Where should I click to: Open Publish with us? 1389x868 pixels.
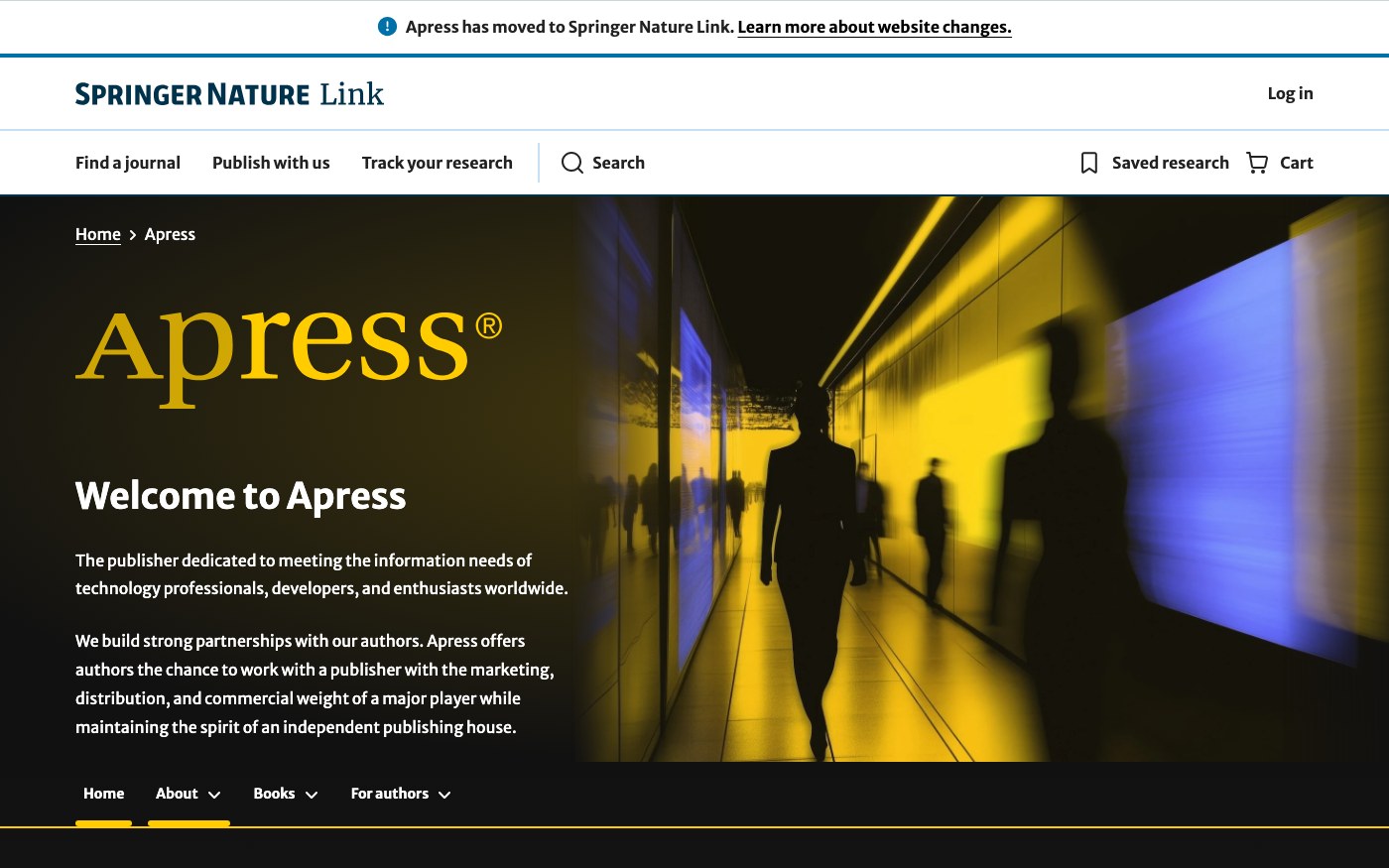tap(271, 163)
